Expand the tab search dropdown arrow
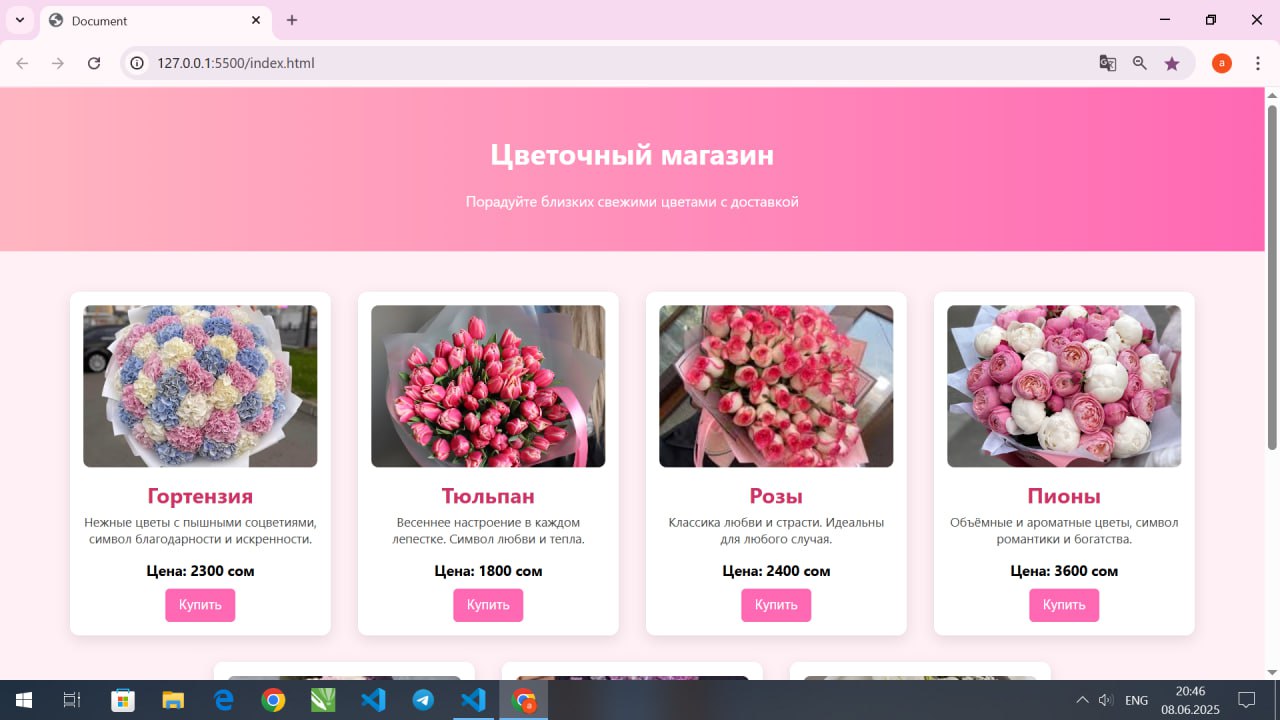The height and width of the screenshot is (720, 1280). pyautogui.click(x=19, y=20)
